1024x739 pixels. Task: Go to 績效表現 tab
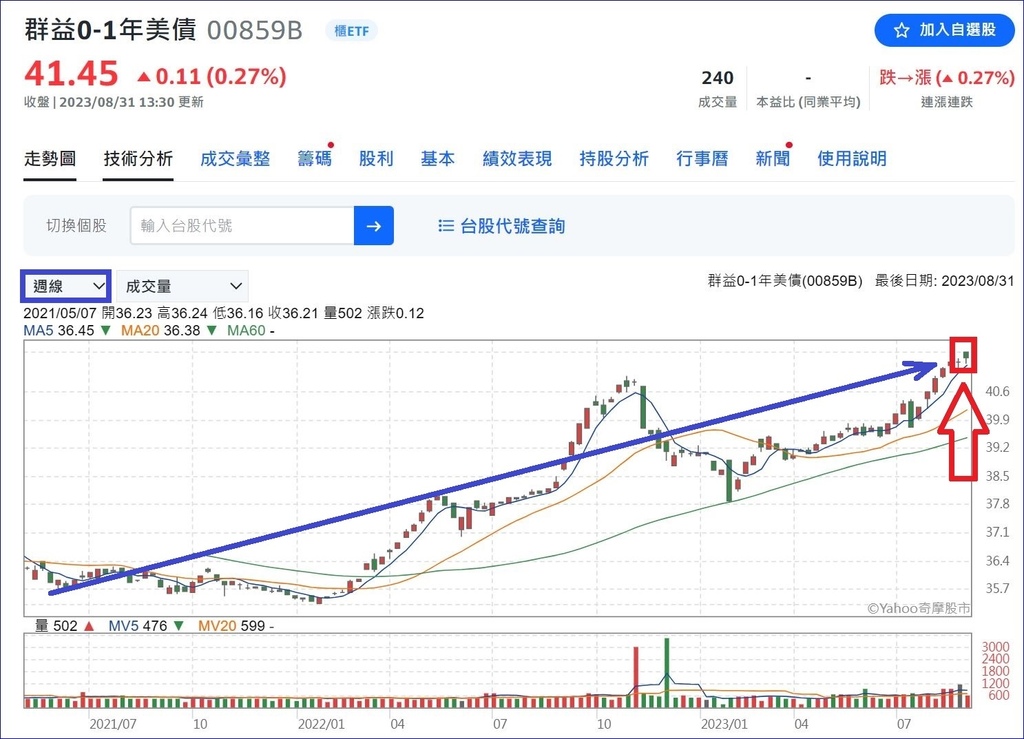[x=517, y=159]
